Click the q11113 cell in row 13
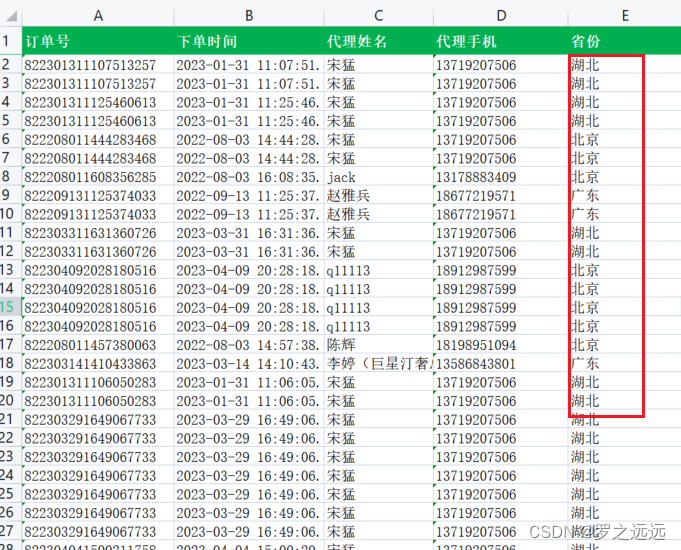Image resolution: width=681 pixels, height=550 pixels. 378,270
